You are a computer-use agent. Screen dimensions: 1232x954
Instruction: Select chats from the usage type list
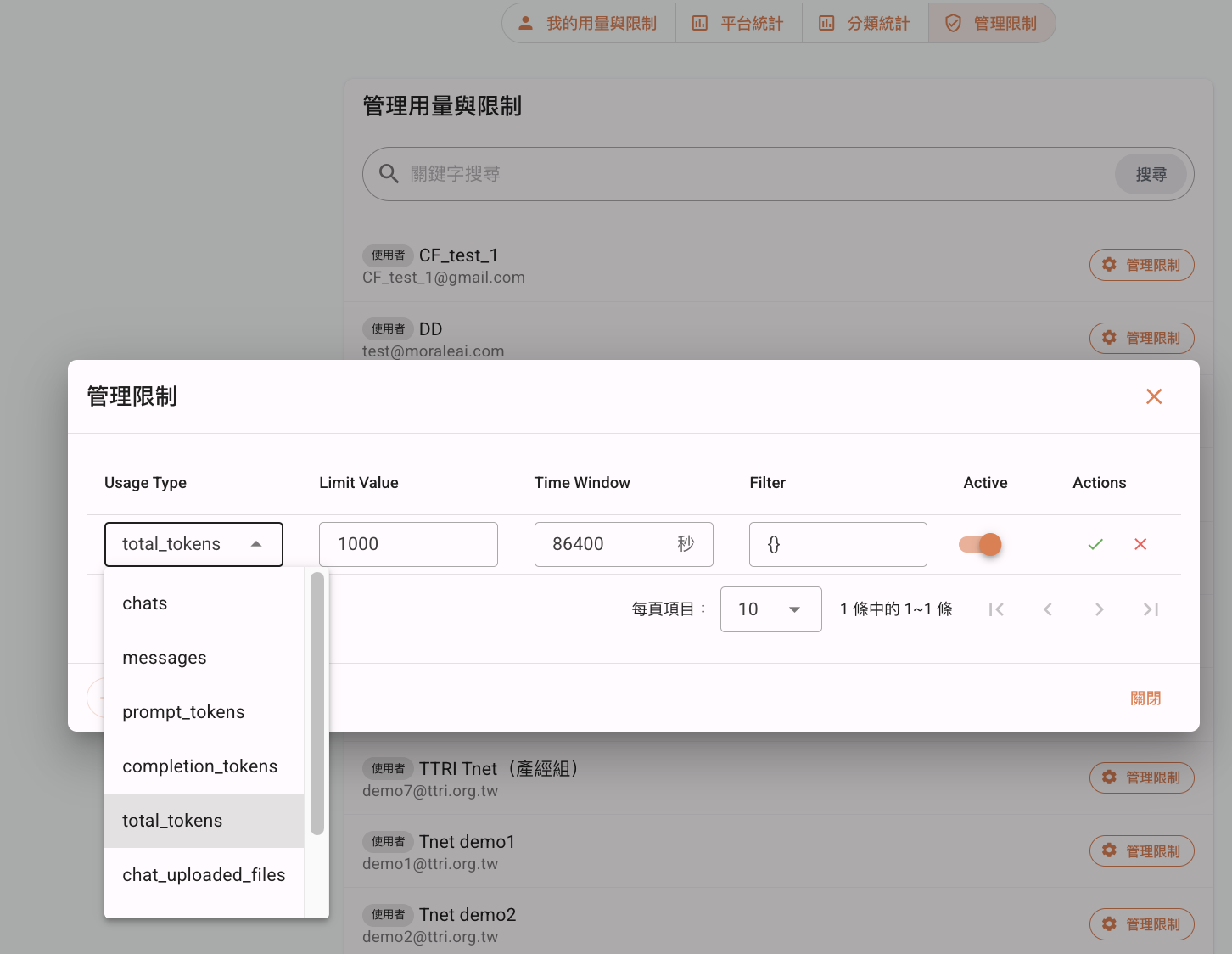(204, 603)
